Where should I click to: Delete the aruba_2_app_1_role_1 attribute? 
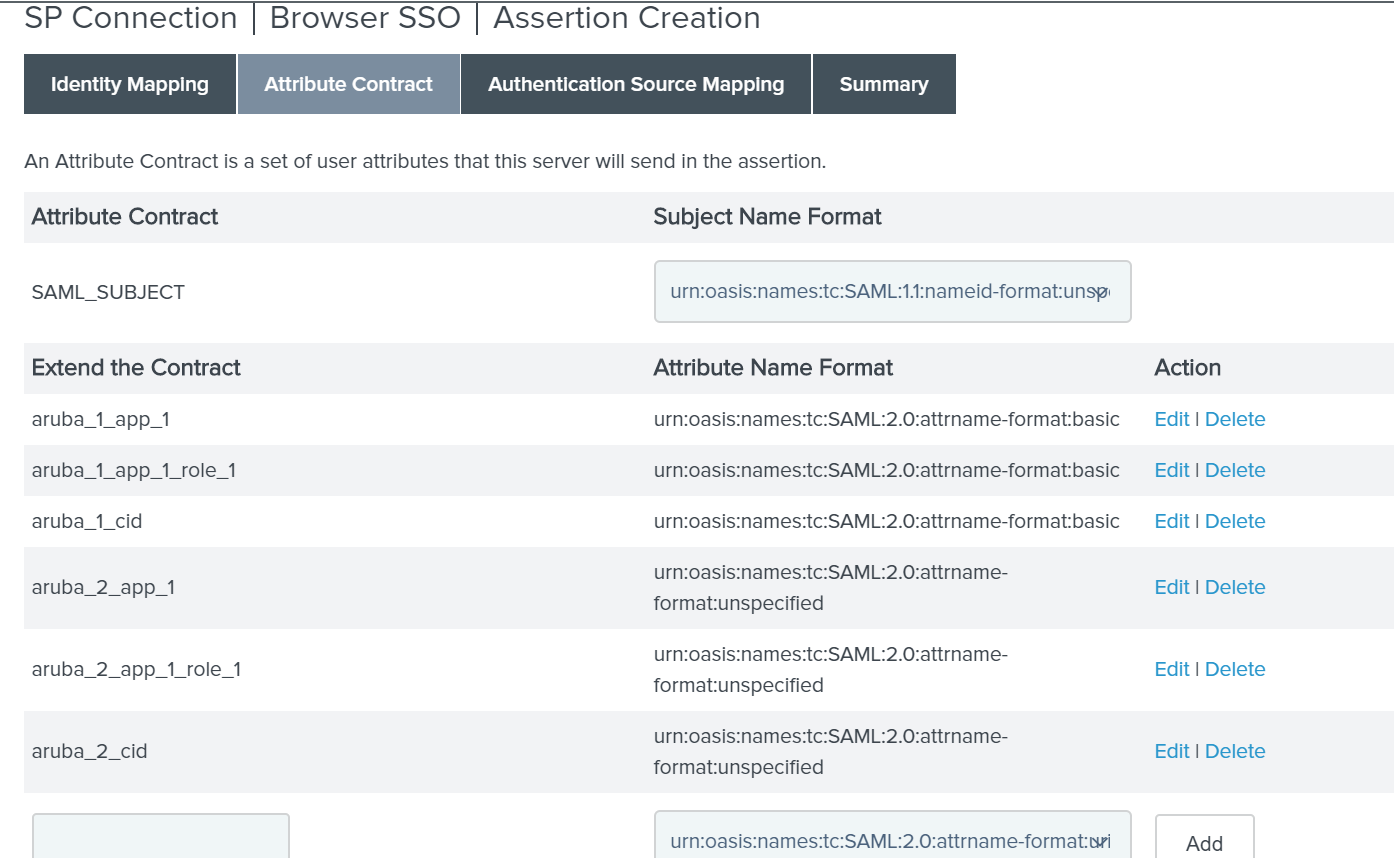click(x=1235, y=669)
